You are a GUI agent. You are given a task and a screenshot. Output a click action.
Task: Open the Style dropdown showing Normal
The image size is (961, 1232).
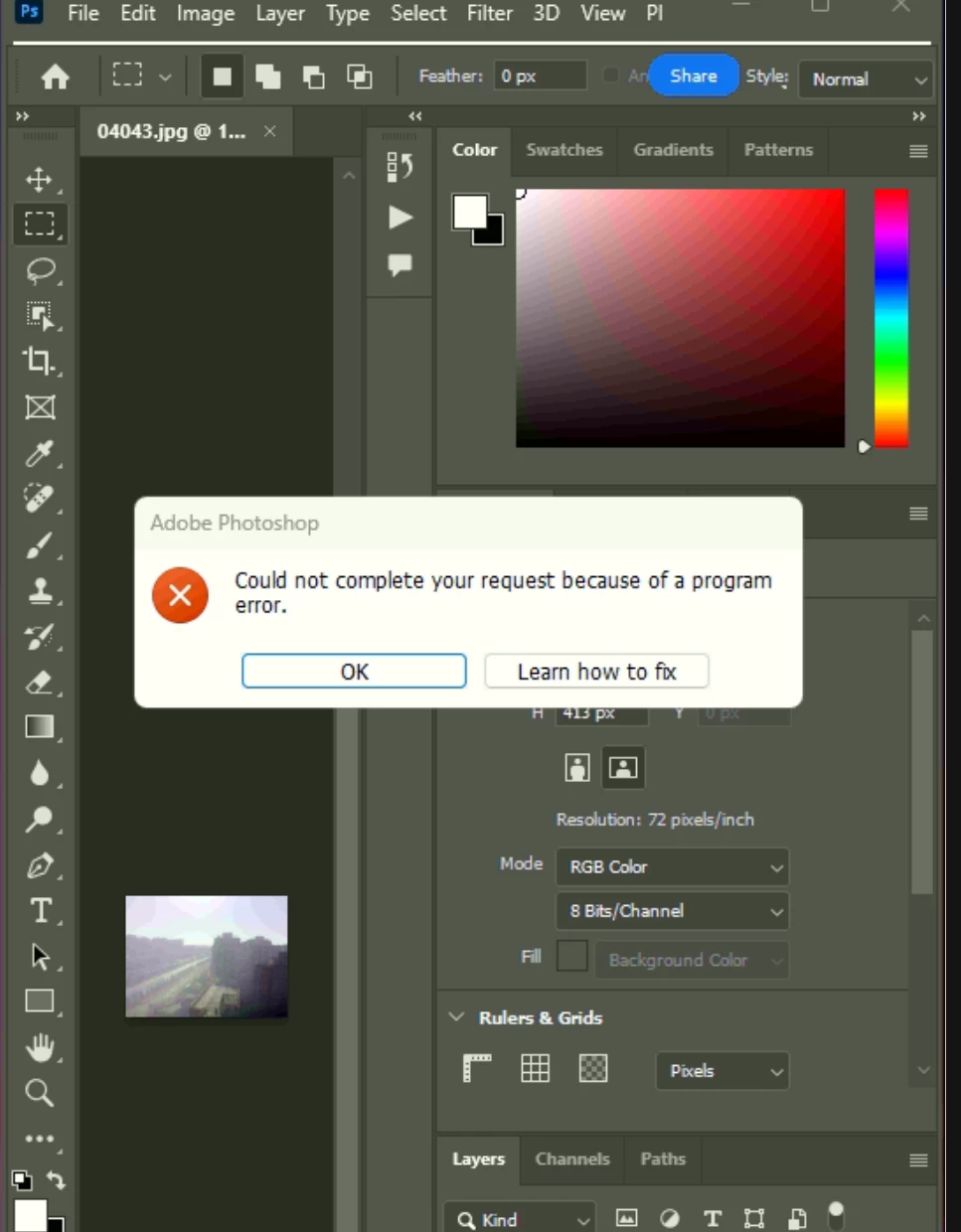coord(867,79)
